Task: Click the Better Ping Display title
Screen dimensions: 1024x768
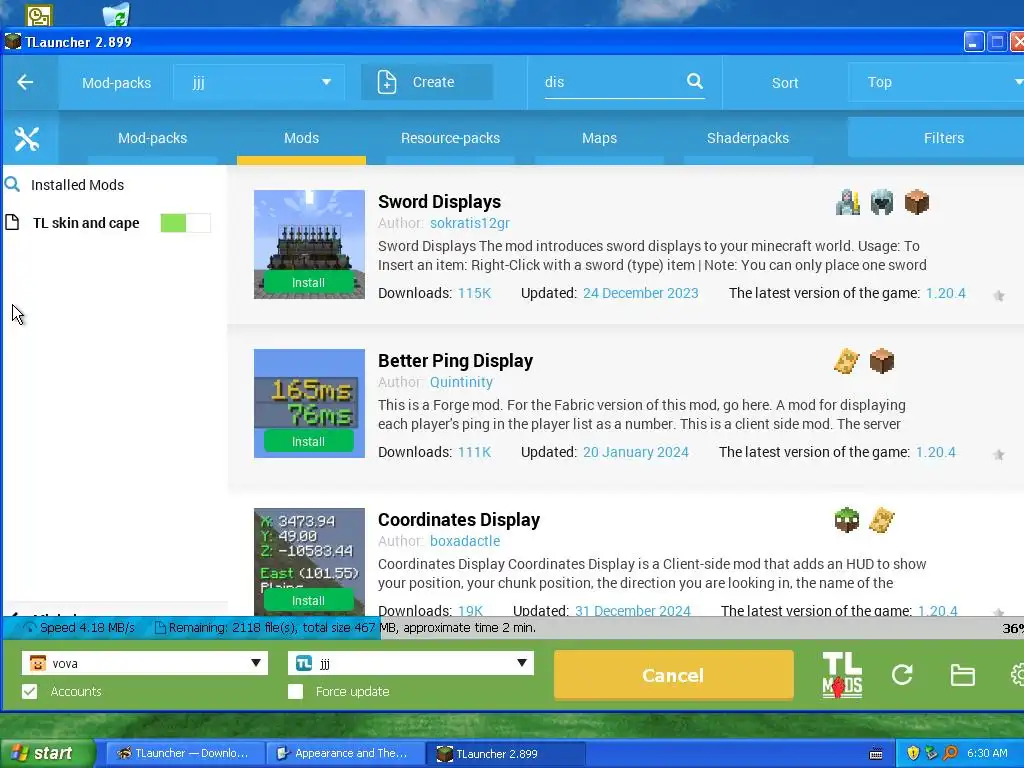Action: (455, 360)
